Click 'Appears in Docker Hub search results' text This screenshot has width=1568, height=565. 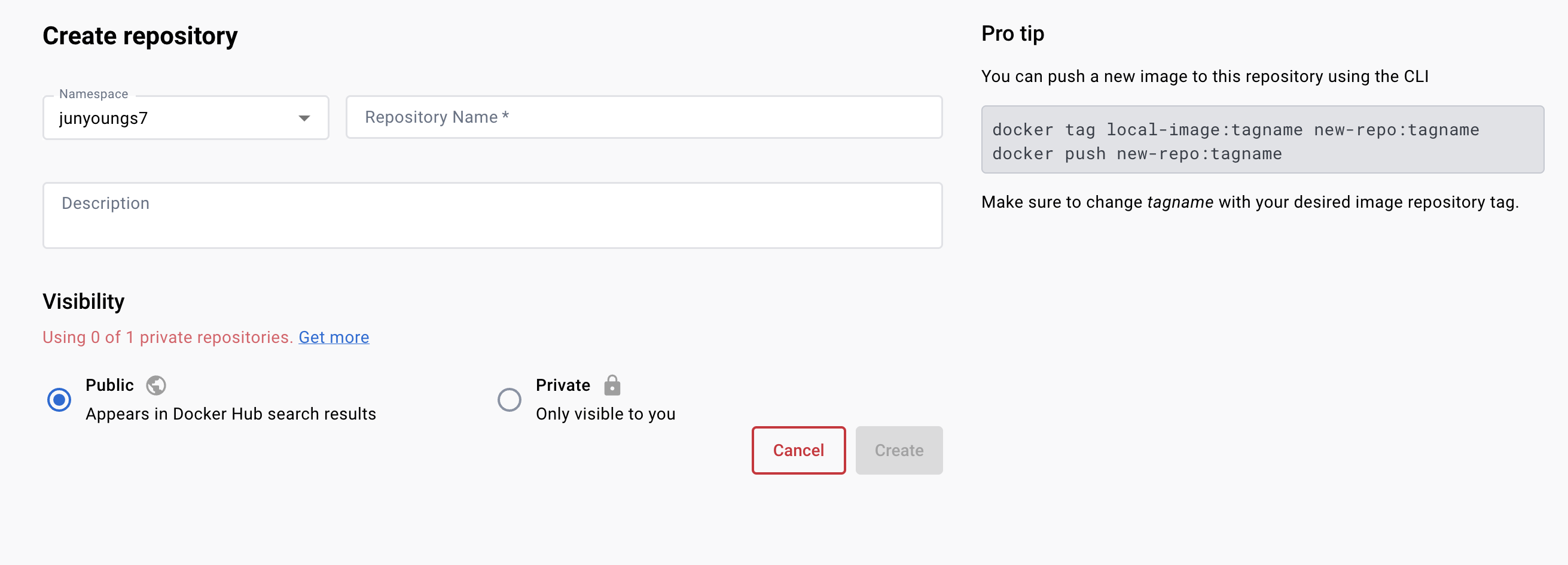click(x=231, y=414)
